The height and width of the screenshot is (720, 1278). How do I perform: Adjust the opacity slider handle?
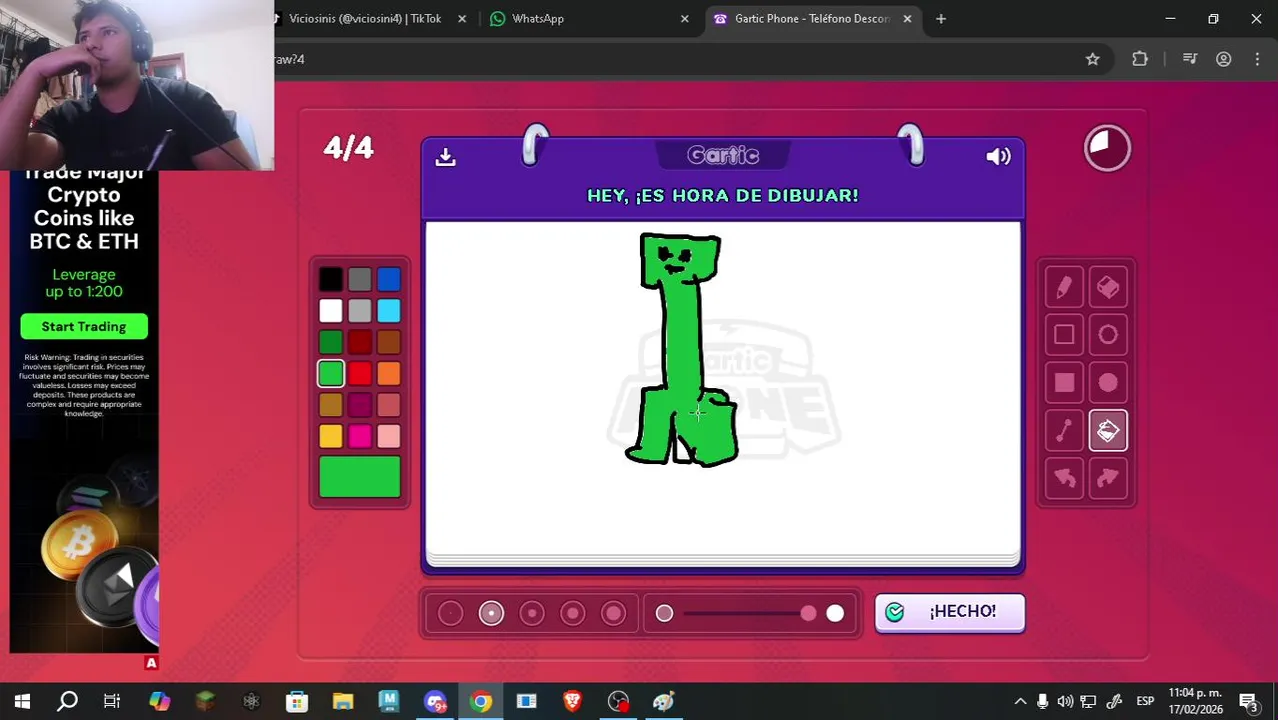coord(808,613)
